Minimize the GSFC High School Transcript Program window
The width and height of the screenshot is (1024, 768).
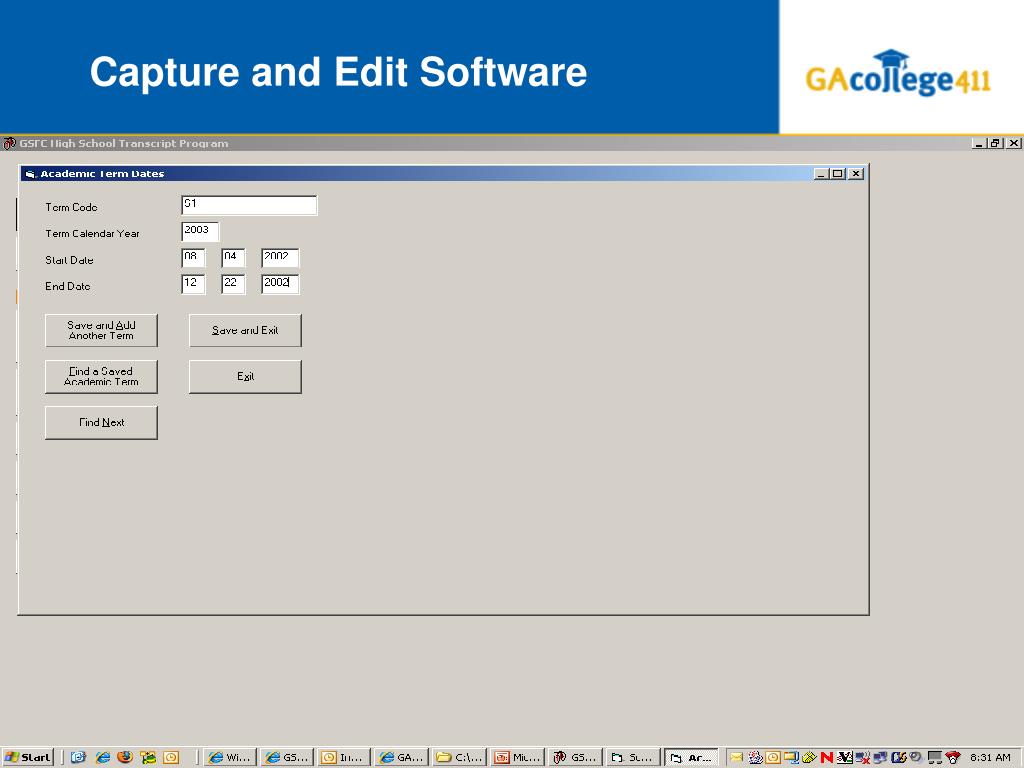click(x=979, y=143)
